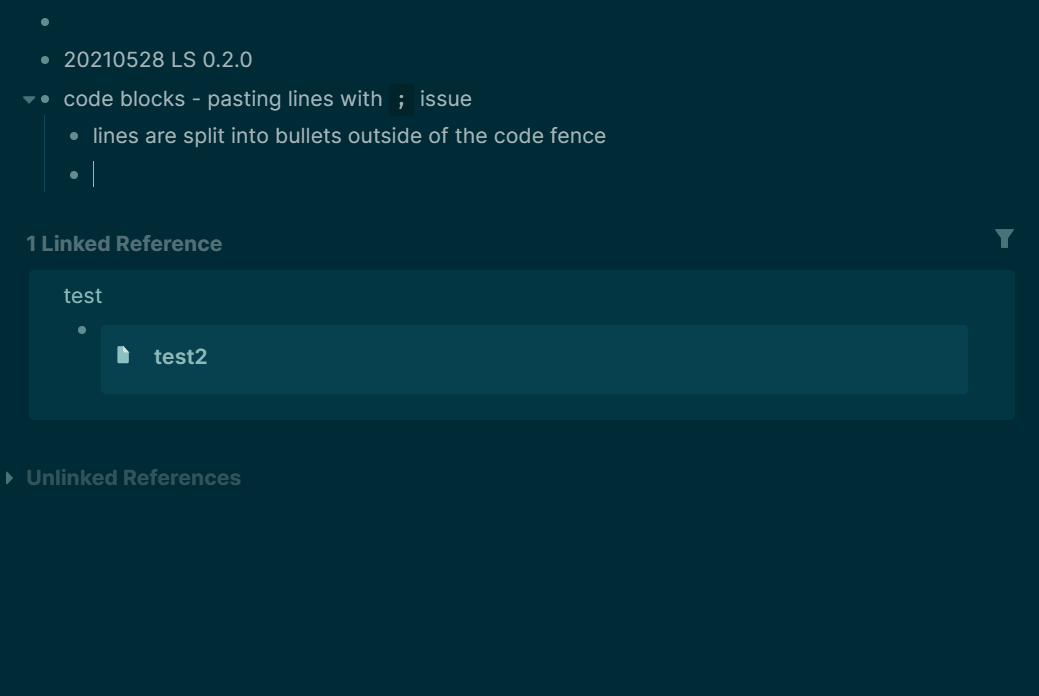Click the inline code ";" snippet

pos(399,99)
